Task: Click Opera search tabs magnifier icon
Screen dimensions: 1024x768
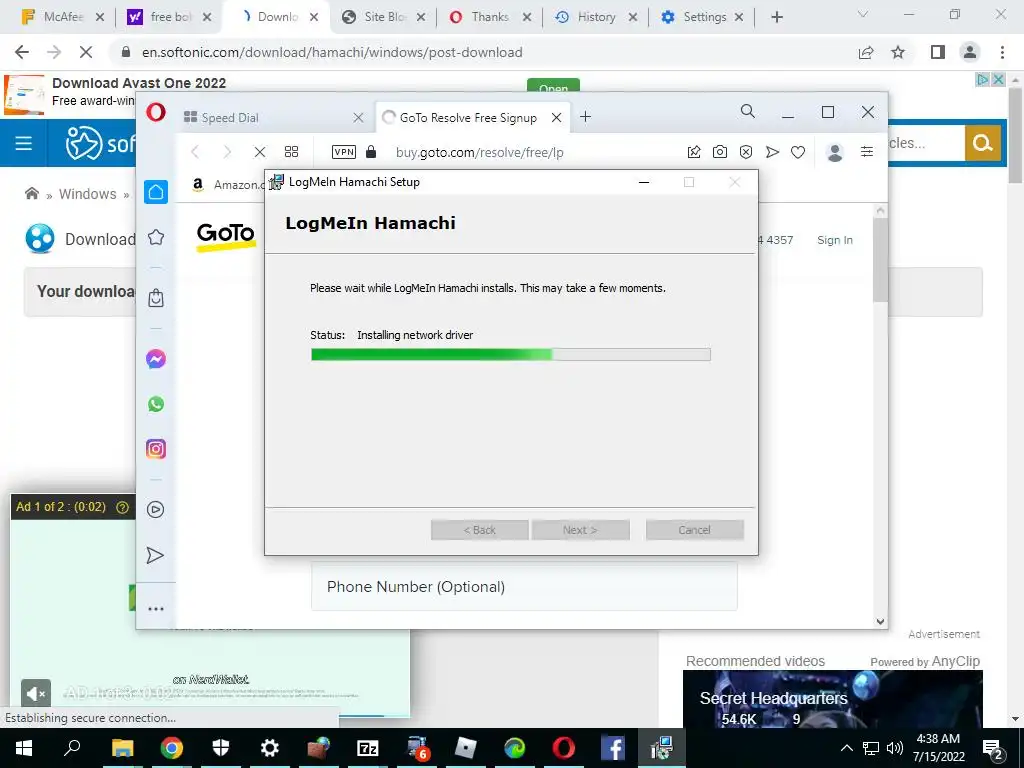Action: coord(748,112)
